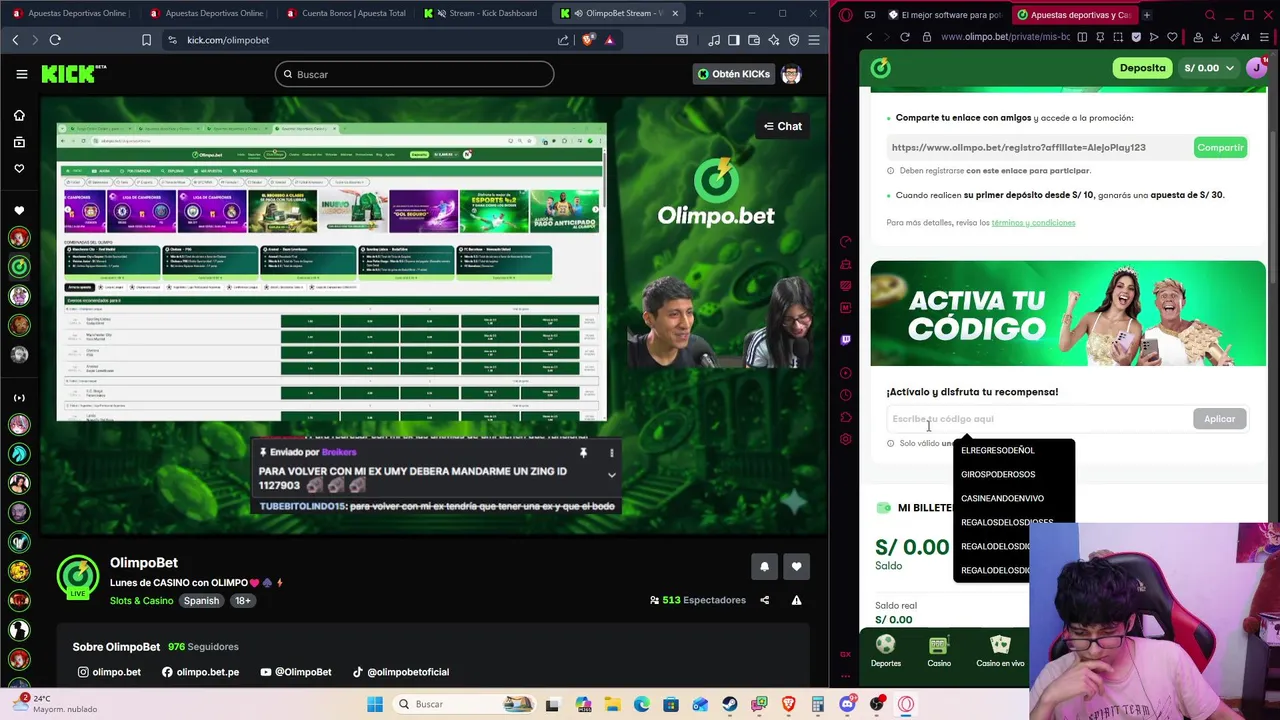Click the Aplicar code button

[x=1219, y=419]
